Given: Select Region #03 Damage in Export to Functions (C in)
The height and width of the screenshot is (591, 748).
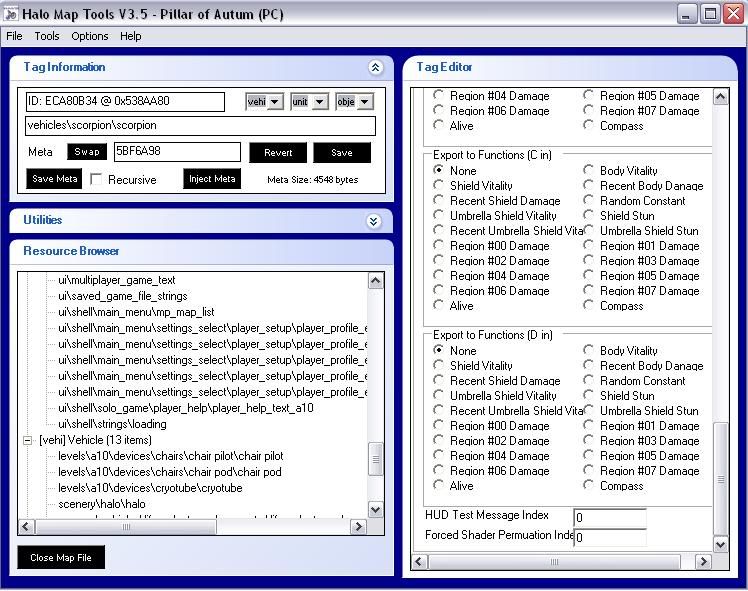Looking at the screenshot, I should point(588,260).
